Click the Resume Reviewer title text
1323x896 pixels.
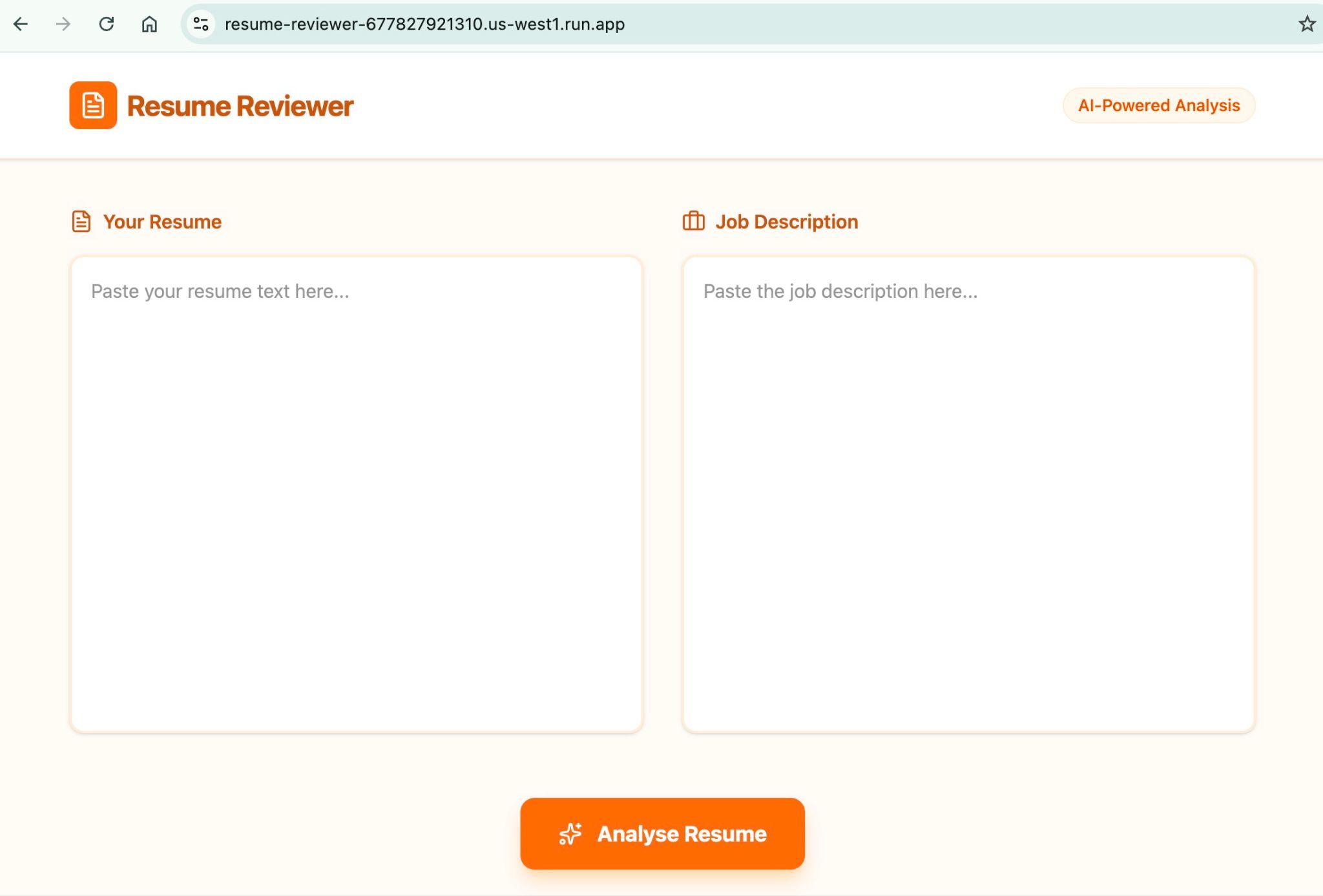pos(240,107)
